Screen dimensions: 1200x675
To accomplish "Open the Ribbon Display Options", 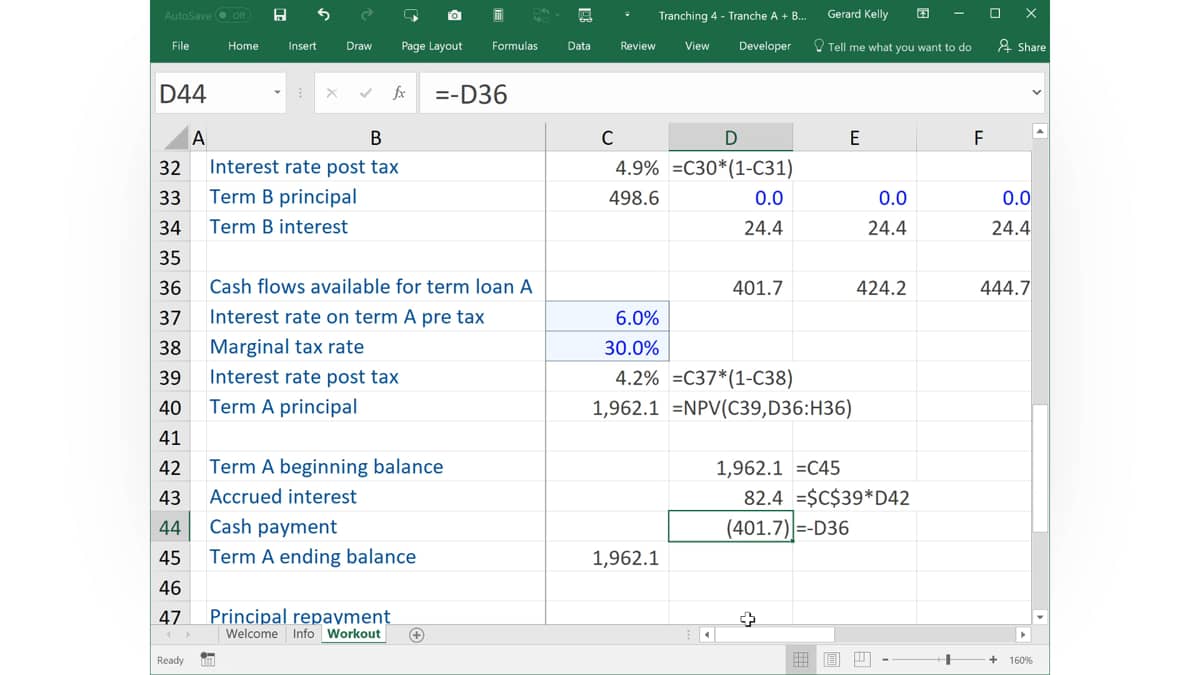I will coord(923,14).
